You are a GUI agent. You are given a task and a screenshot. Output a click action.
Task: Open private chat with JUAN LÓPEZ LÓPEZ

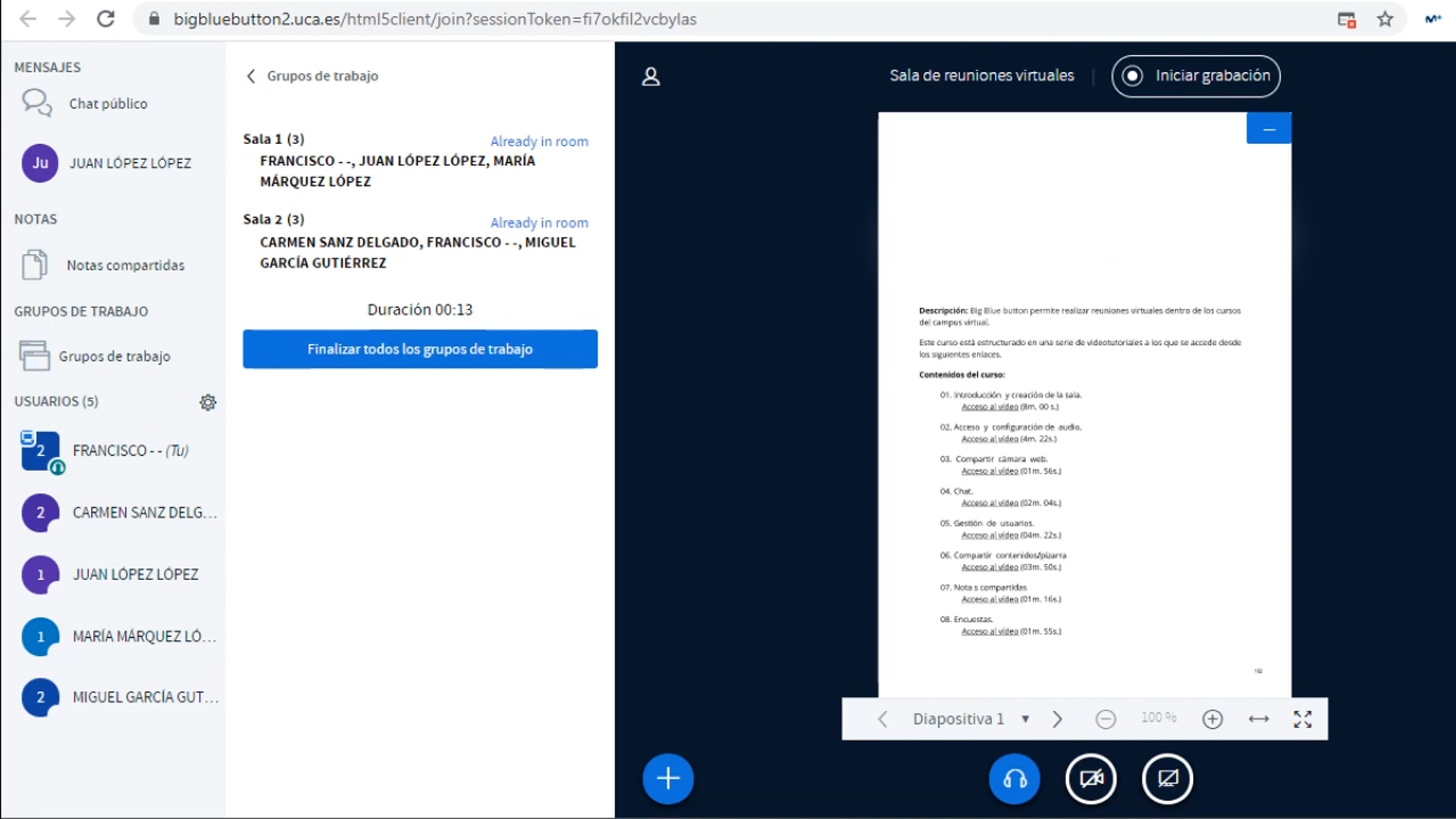(x=130, y=163)
